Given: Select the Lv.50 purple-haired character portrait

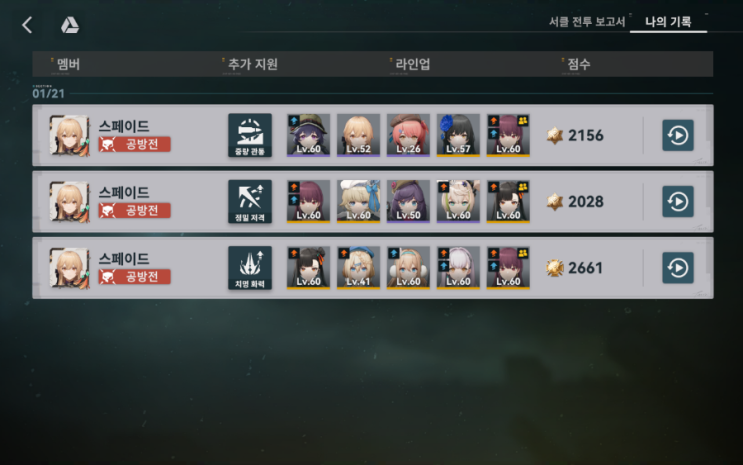Looking at the screenshot, I should click(x=408, y=201).
